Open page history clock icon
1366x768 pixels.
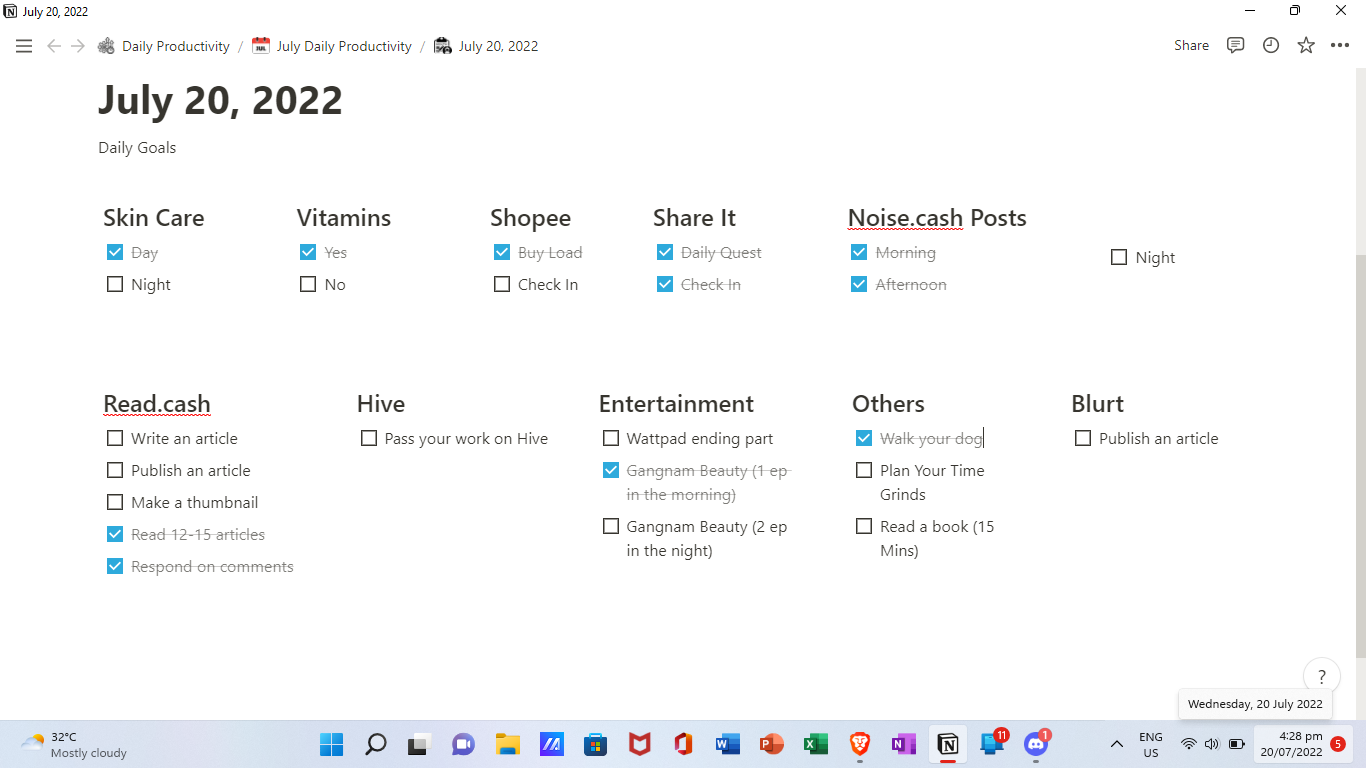[1271, 45]
